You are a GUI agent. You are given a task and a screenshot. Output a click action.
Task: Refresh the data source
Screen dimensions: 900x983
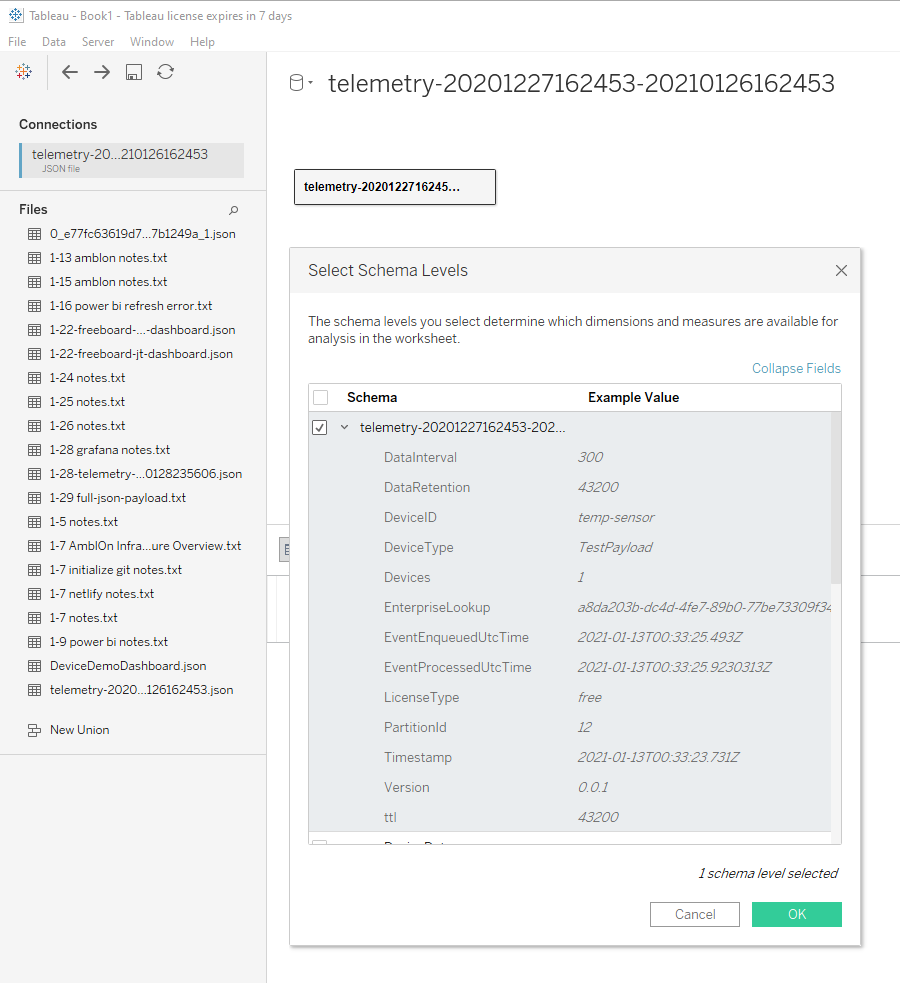click(165, 71)
